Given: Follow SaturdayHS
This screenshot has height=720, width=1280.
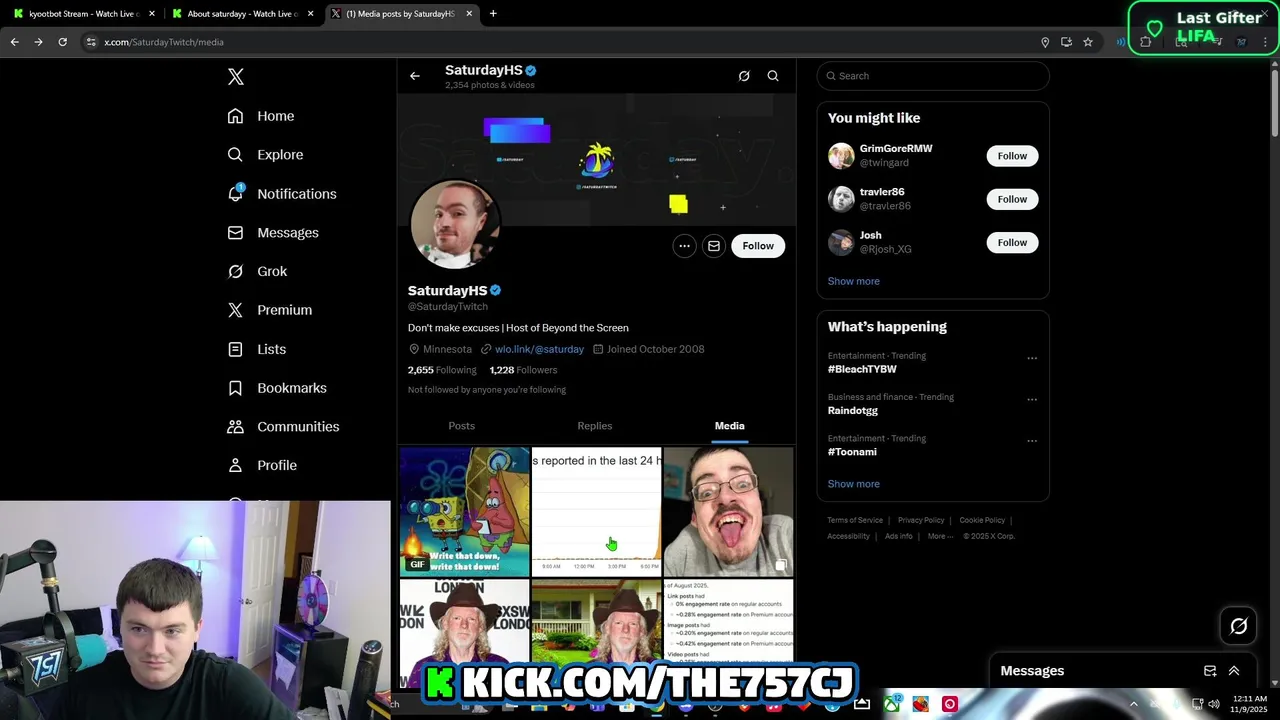Looking at the screenshot, I should point(758,246).
